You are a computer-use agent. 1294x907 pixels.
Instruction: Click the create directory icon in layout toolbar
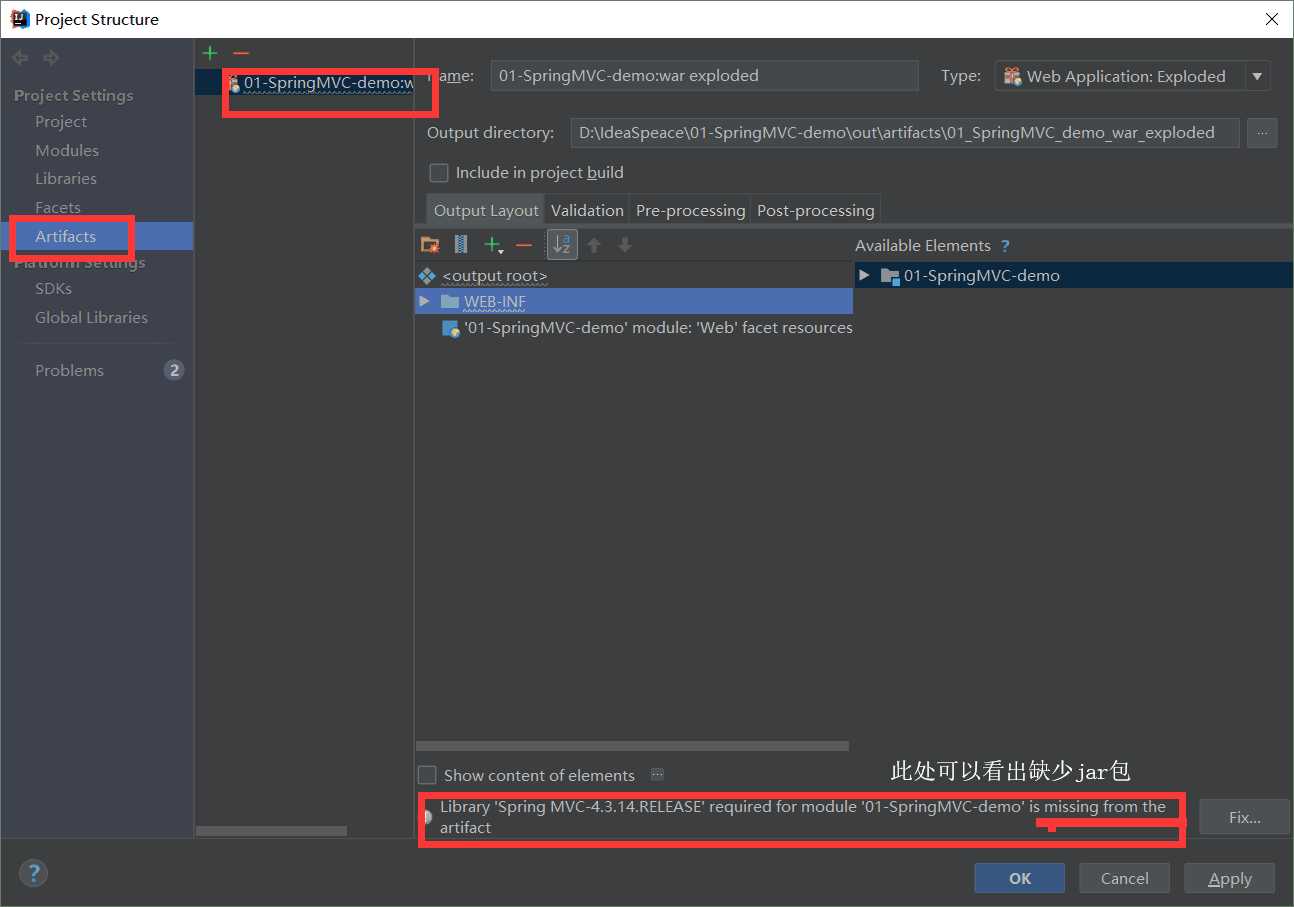coord(430,244)
